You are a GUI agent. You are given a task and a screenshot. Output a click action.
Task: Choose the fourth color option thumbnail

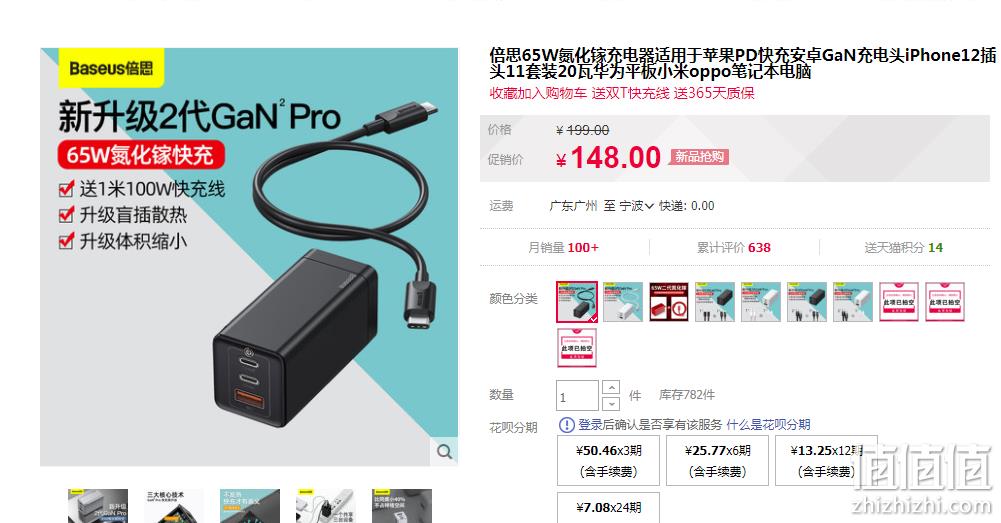coord(715,301)
